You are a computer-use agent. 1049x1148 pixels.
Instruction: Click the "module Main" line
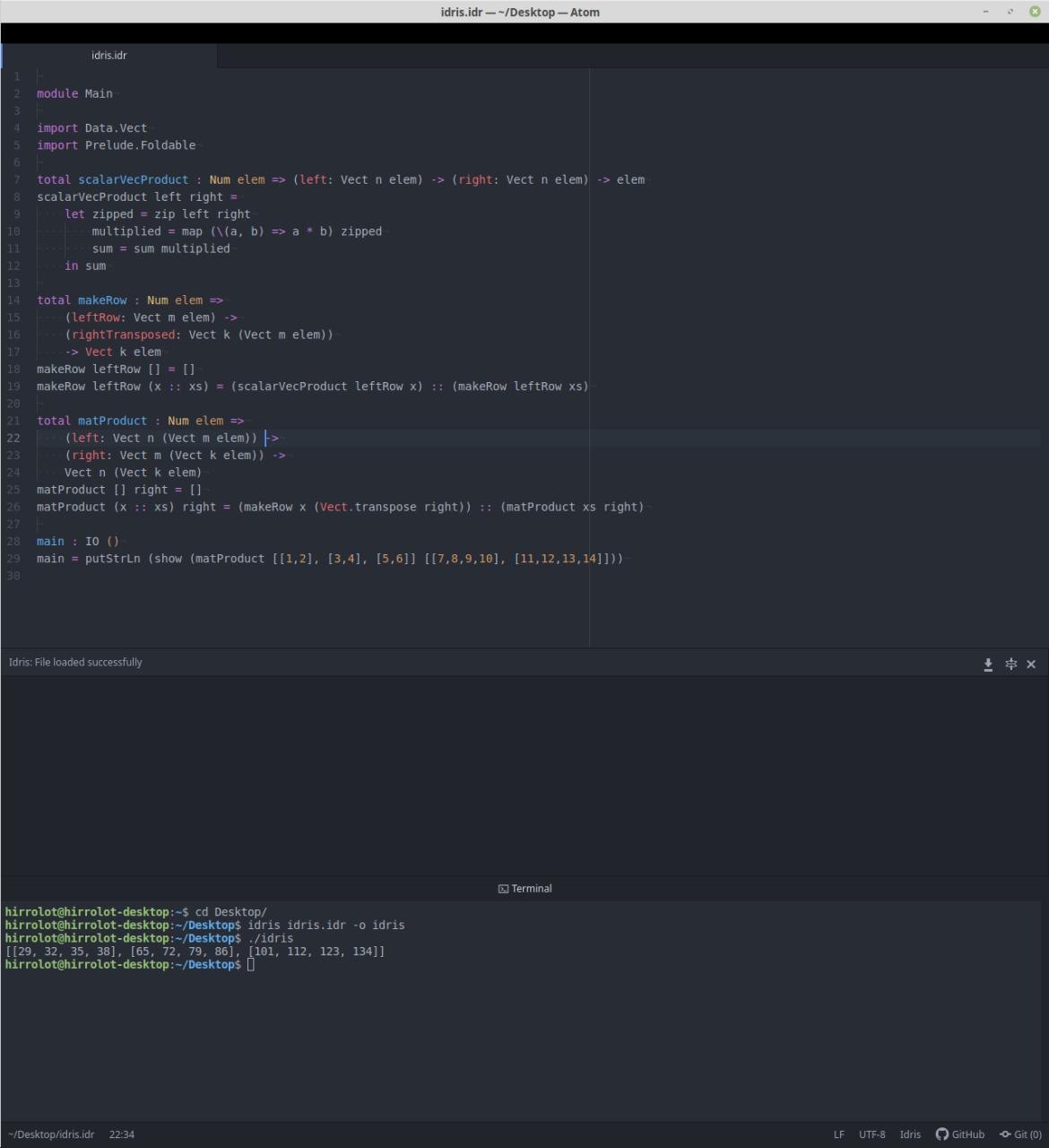click(x=74, y=93)
